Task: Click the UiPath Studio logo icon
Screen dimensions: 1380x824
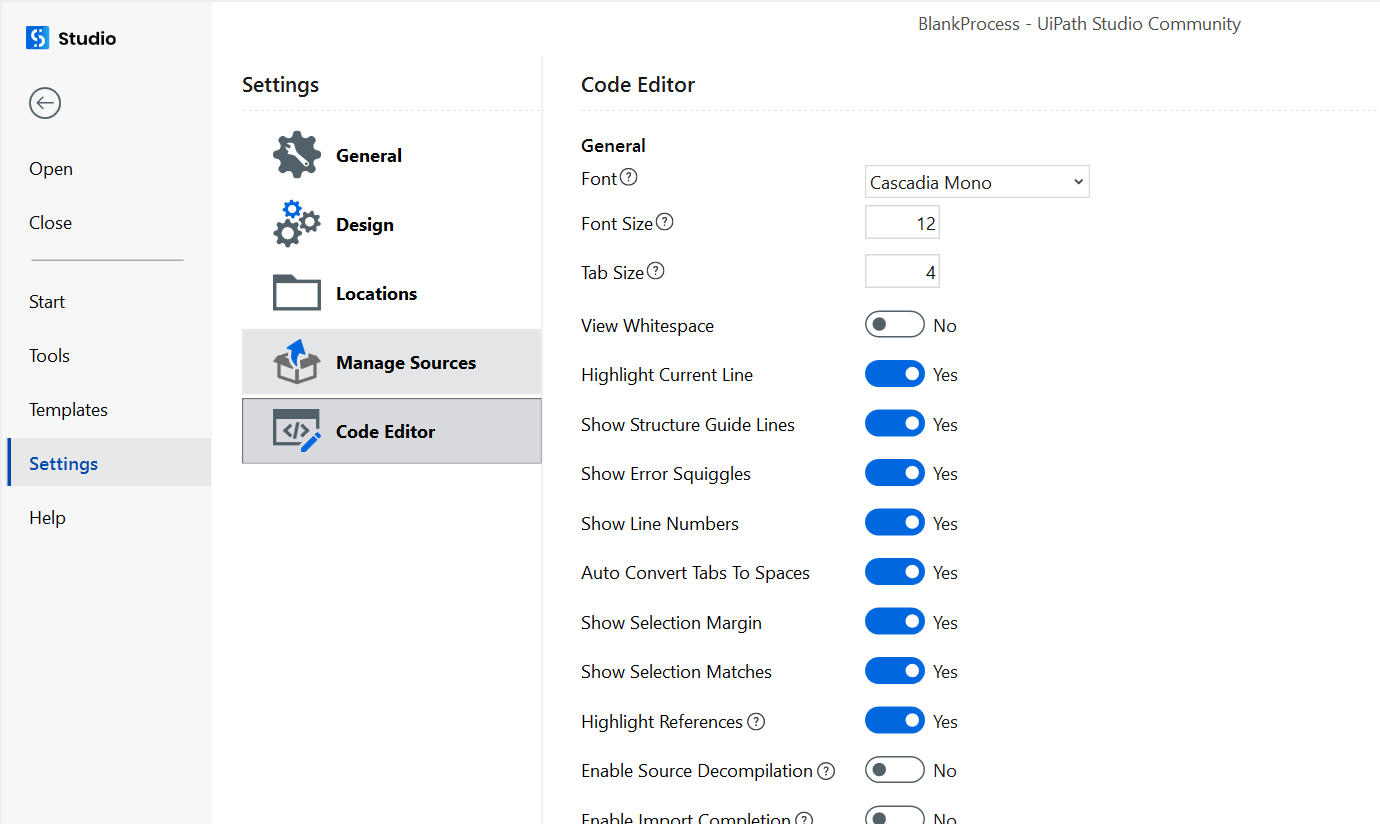Action: pos(37,38)
